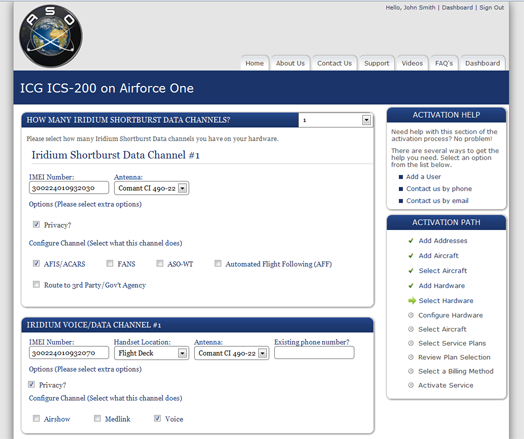The height and width of the screenshot is (439, 524).
Task: Uncheck Privacy in Shortburst Data Channel #1
Action: 36,225
